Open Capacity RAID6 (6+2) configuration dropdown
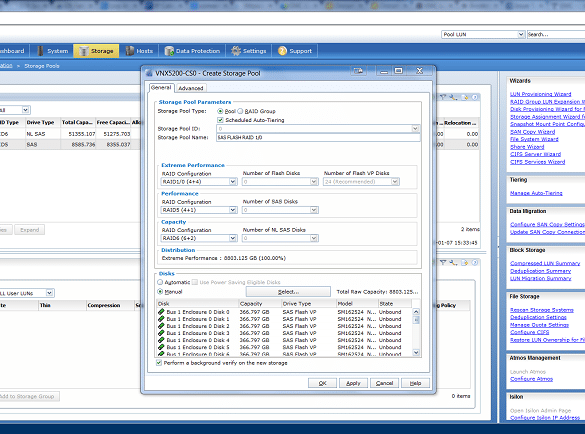The width and height of the screenshot is (585, 434). [x=232, y=238]
